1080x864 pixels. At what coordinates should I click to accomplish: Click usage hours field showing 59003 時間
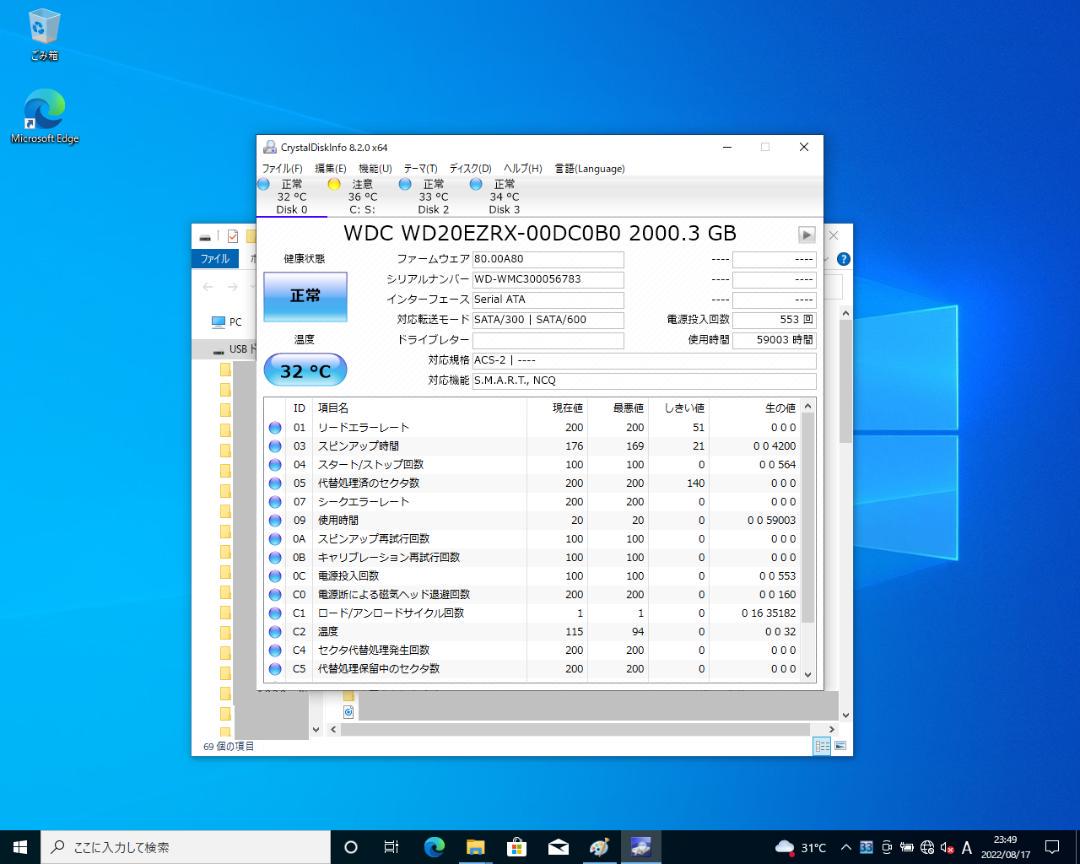(x=774, y=340)
